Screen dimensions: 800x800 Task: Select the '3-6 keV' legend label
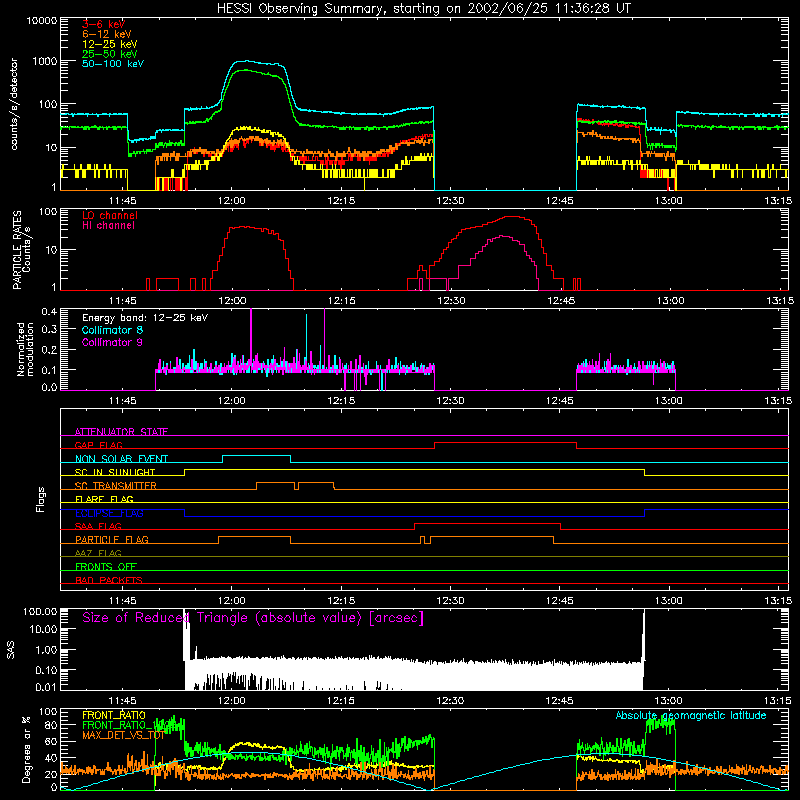click(103, 24)
